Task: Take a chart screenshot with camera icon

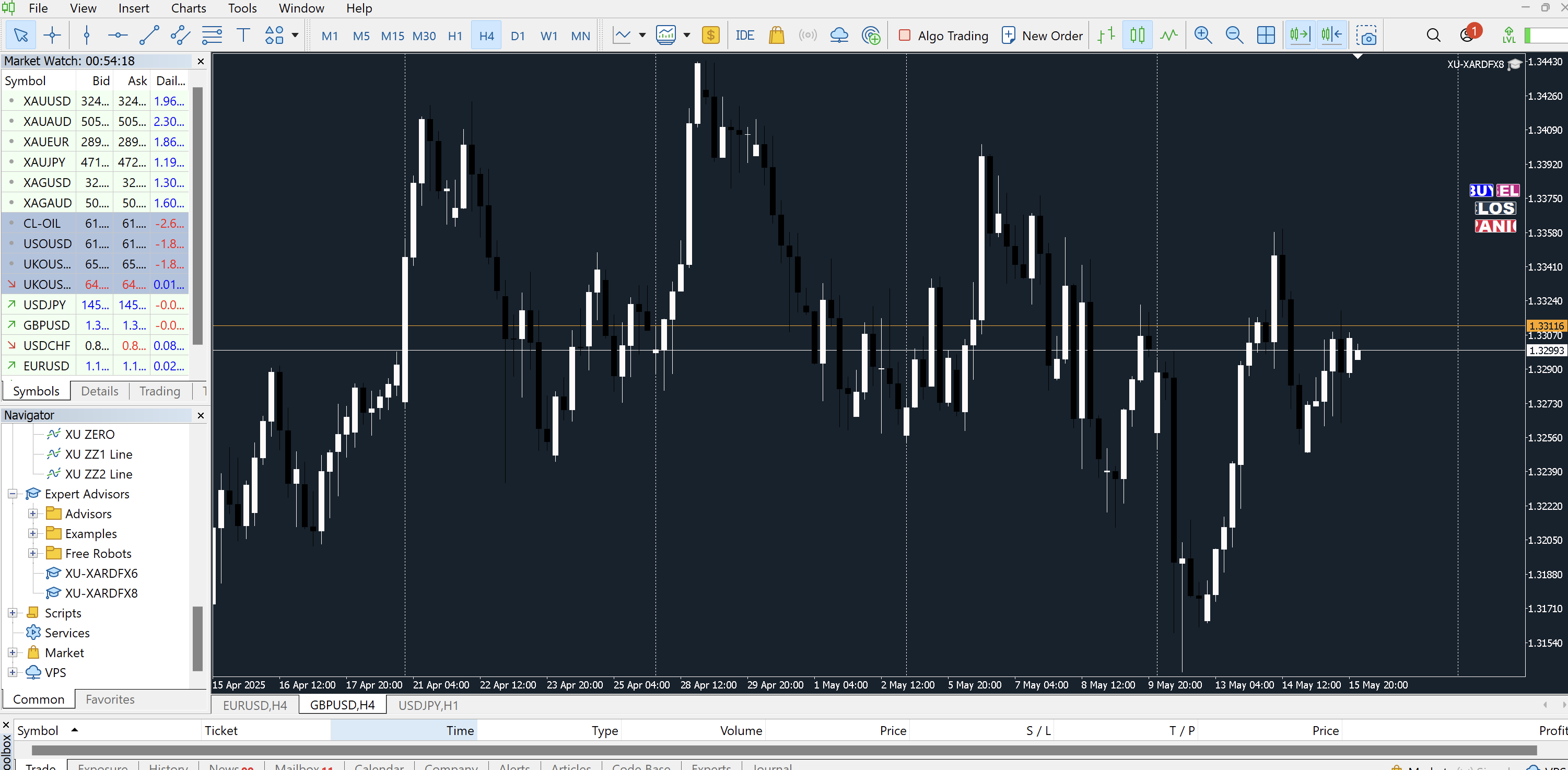Action: (x=1366, y=36)
